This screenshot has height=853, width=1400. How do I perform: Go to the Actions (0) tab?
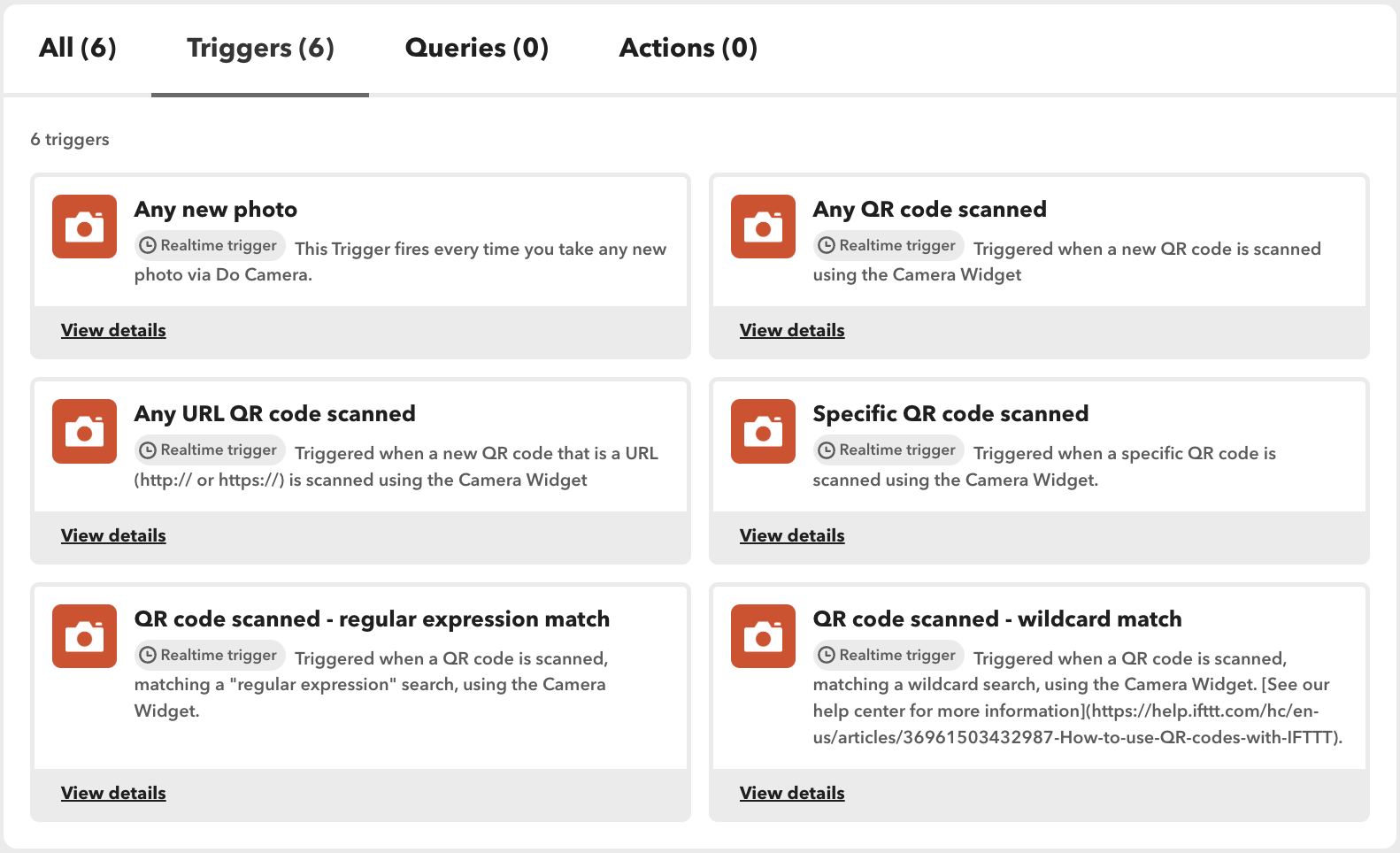point(688,48)
